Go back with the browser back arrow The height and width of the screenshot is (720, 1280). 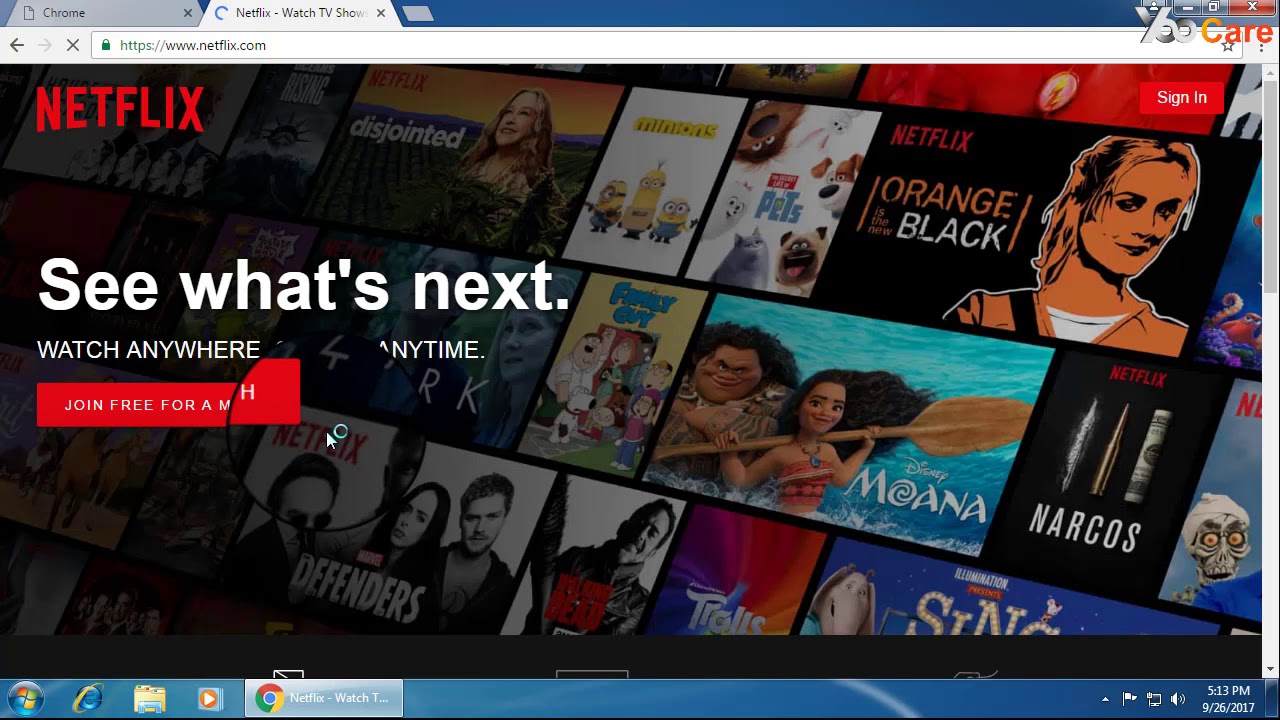pyautogui.click(x=16, y=45)
